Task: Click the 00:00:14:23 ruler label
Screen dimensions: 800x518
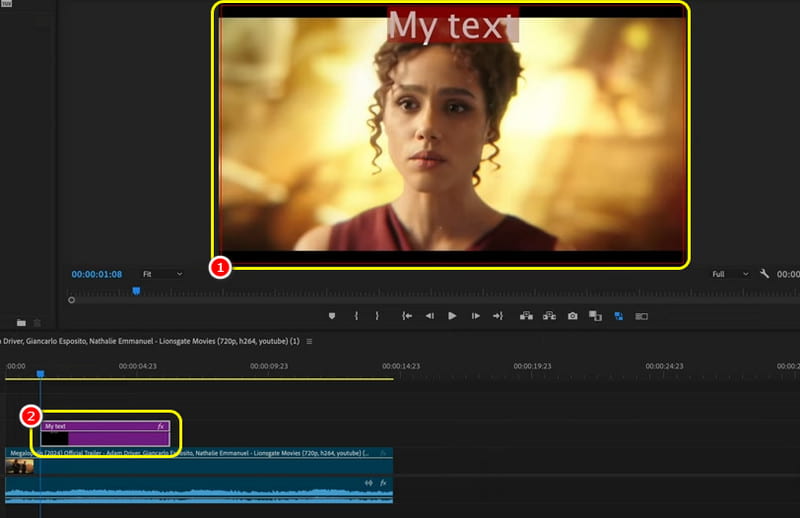Action: (401, 366)
